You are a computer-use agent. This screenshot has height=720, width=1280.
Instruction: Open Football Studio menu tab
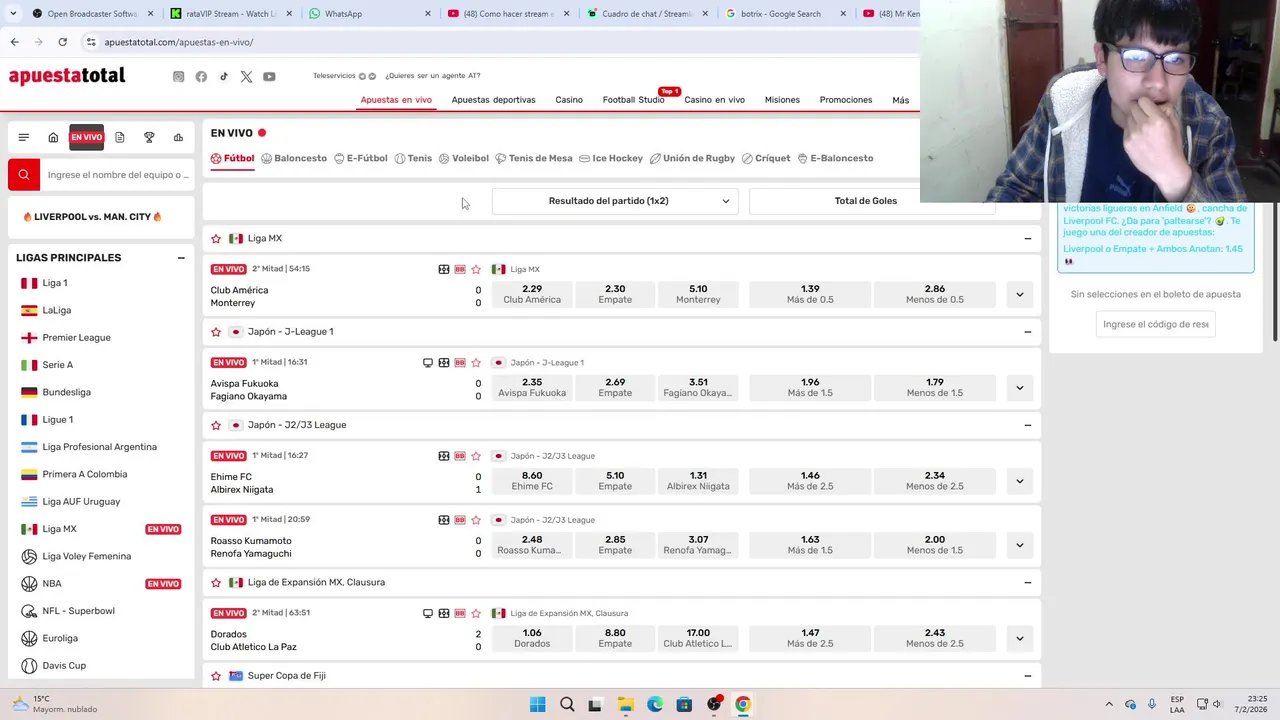point(633,100)
